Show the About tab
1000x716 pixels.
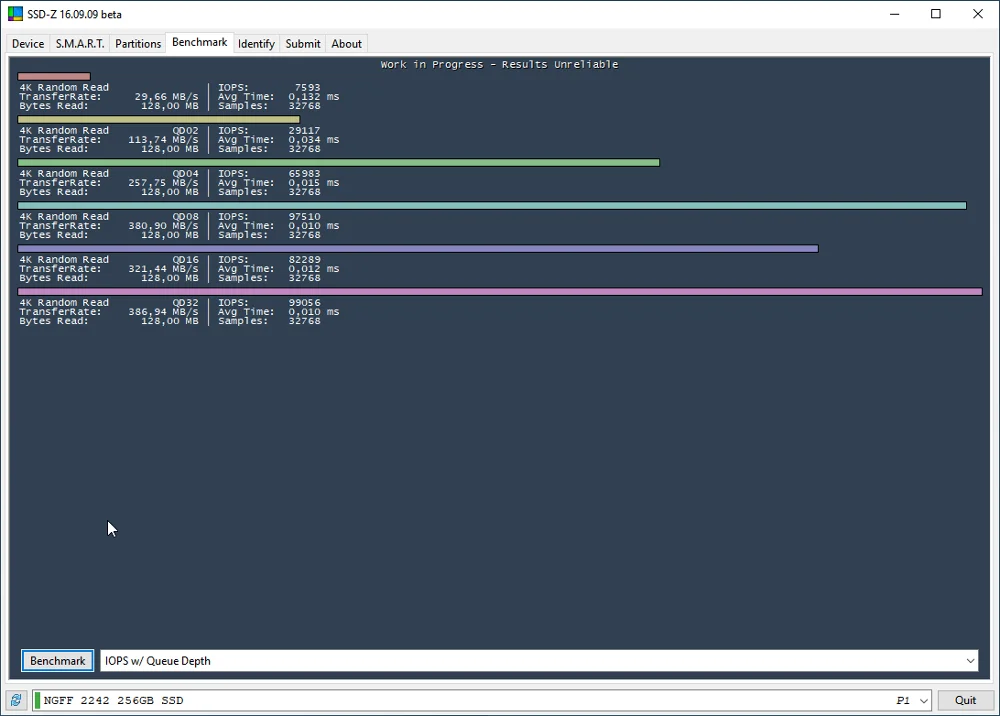[x=346, y=43]
